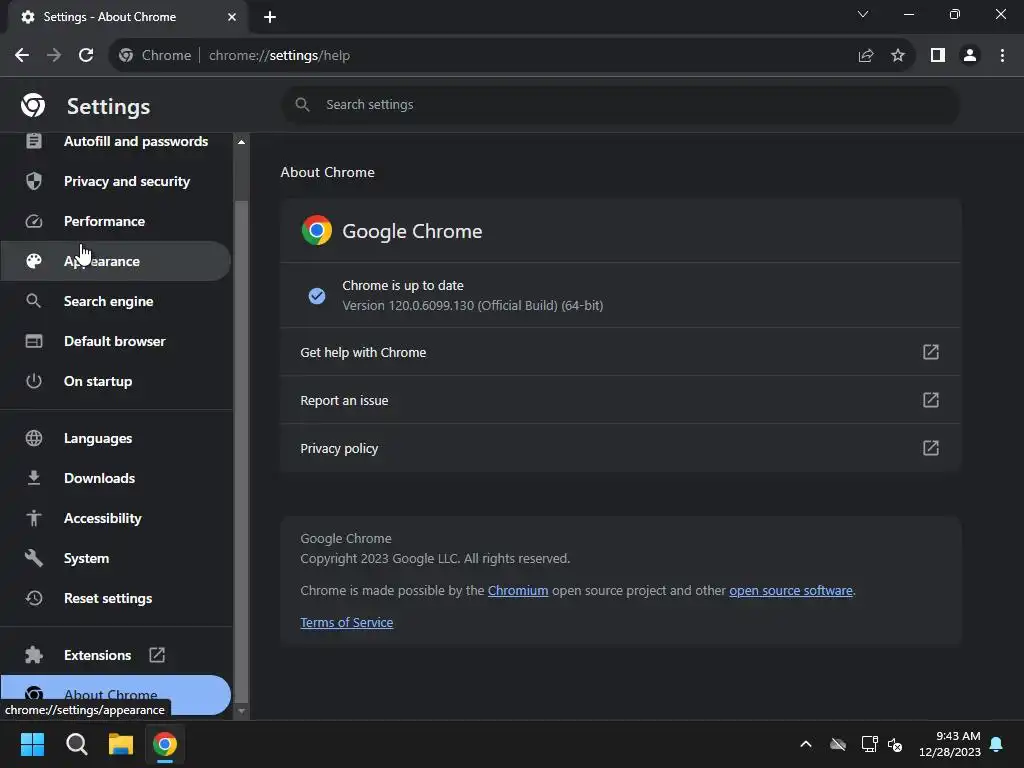Click the site info Chrome chip in address bar
Image resolution: width=1024 pixels, height=768 pixels.
pyautogui.click(x=155, y=56)
